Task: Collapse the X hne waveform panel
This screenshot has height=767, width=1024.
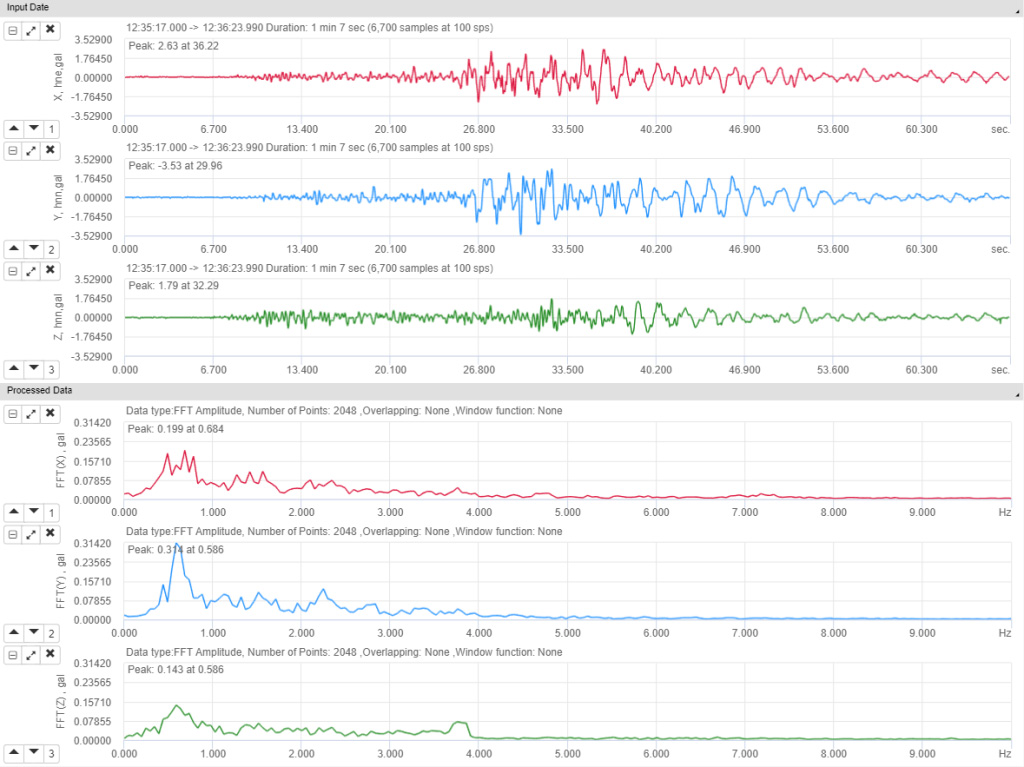Action: (14, 30)
